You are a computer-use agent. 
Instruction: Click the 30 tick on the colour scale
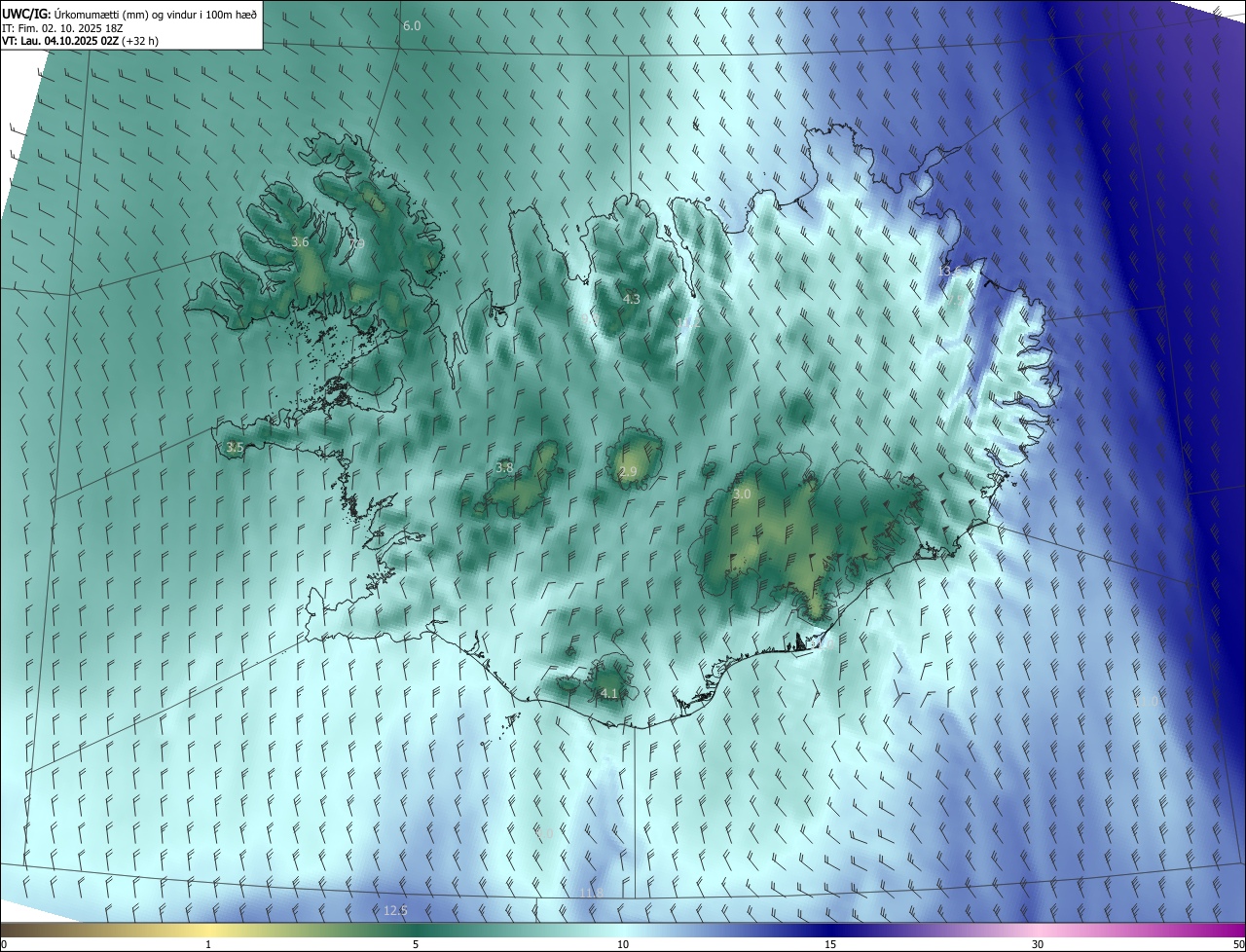1038,944
